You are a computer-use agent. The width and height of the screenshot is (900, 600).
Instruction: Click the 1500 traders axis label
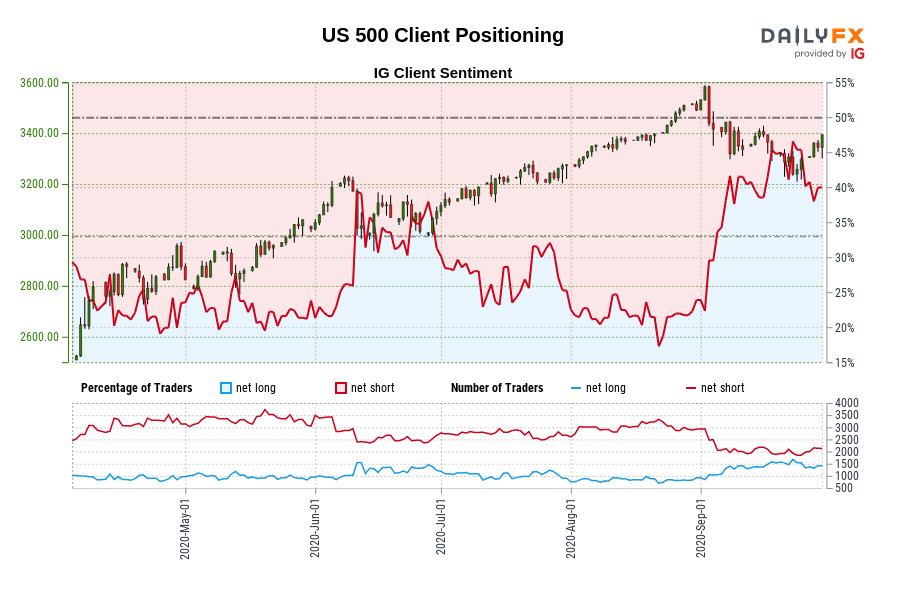pos(847,464)
